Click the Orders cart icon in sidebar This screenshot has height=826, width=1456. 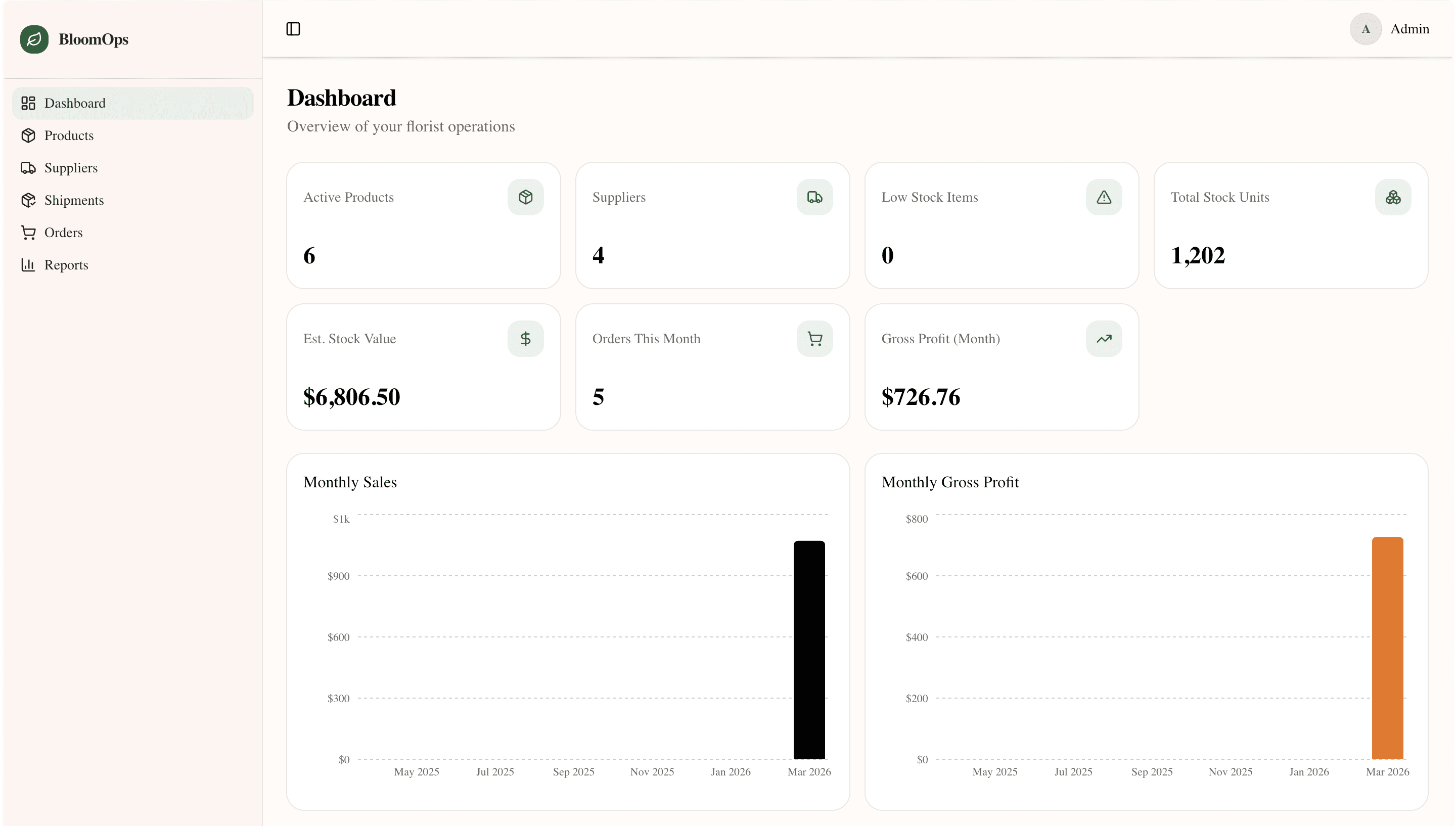[29, 232]
